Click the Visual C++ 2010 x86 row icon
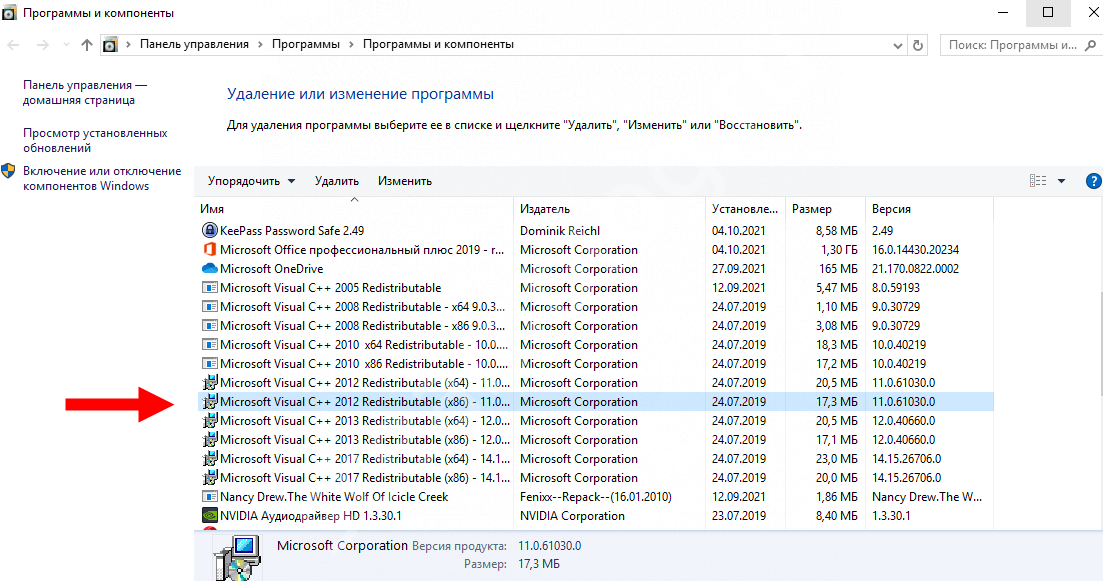The image size is (1103, 581). tap(210, 363)
